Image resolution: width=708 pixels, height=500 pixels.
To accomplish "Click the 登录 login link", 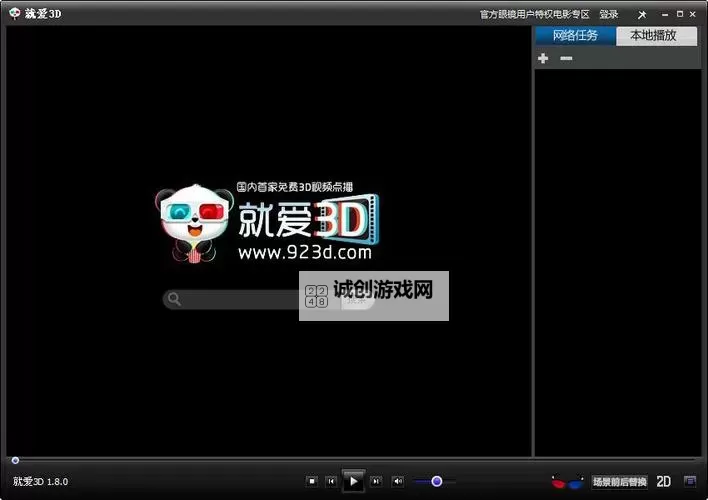I will tap(609, 14).
